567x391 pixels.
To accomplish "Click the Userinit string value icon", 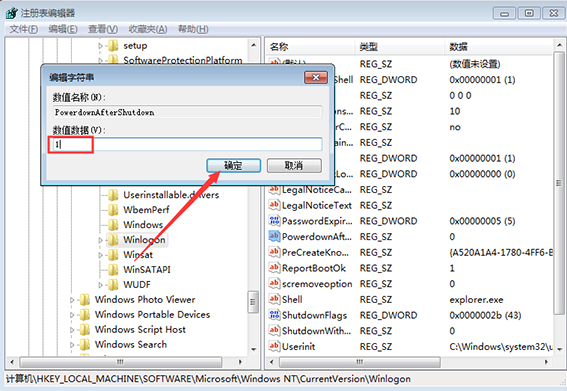I will click(x=274, y=346).
